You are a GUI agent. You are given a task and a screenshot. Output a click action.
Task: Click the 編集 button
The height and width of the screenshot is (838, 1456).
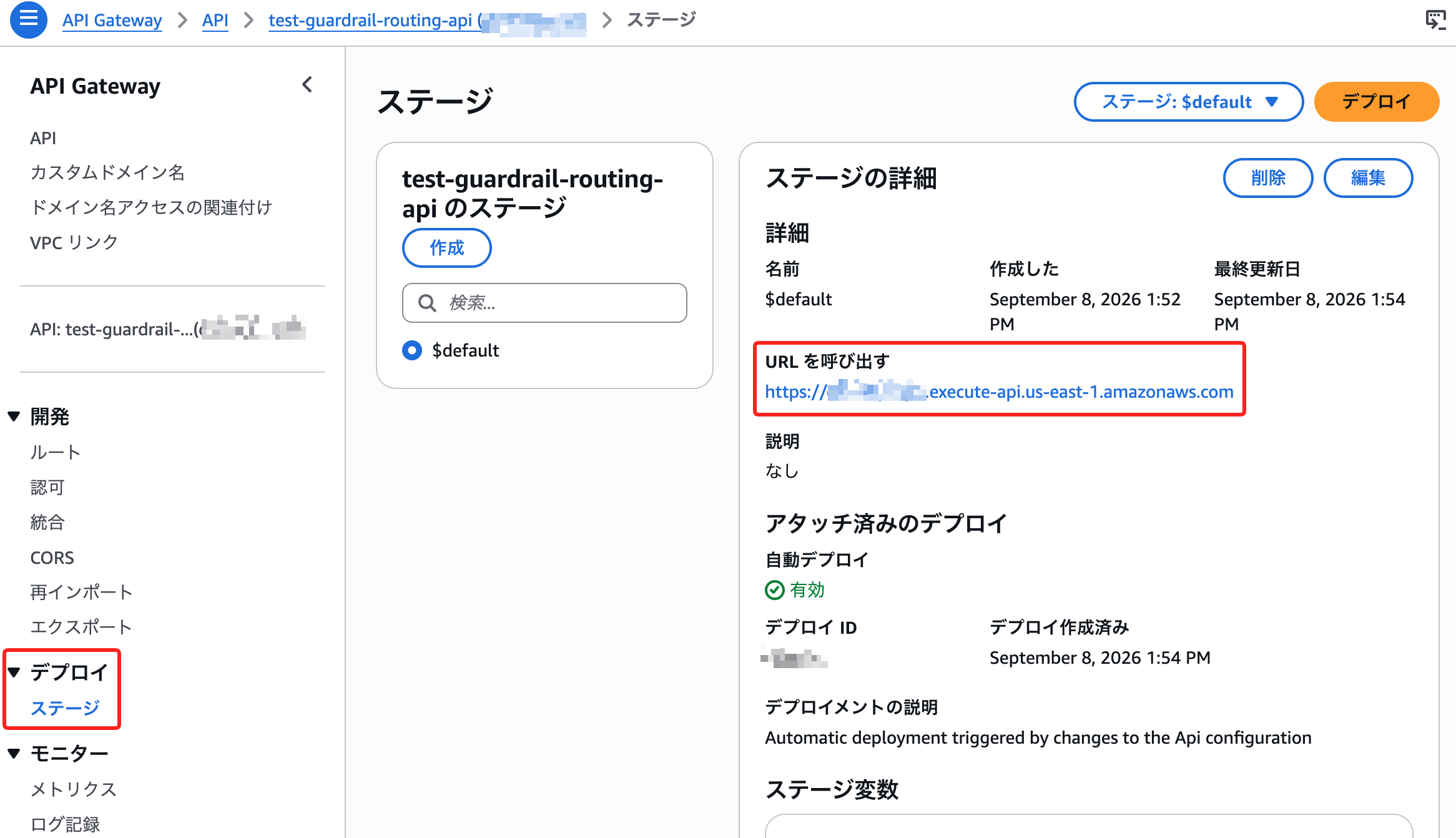click(x=1368, y=178)
